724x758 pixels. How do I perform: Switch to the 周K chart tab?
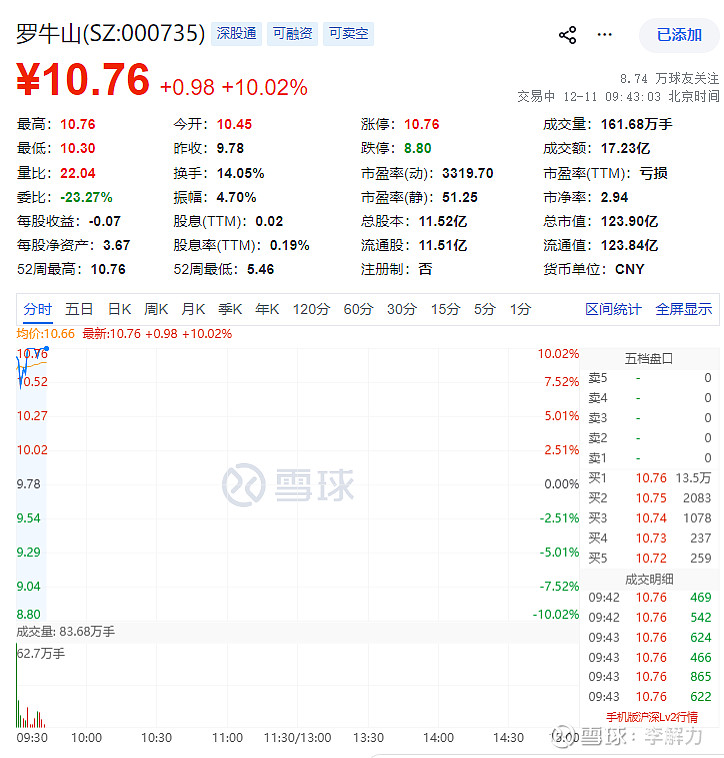pos(156,309)
